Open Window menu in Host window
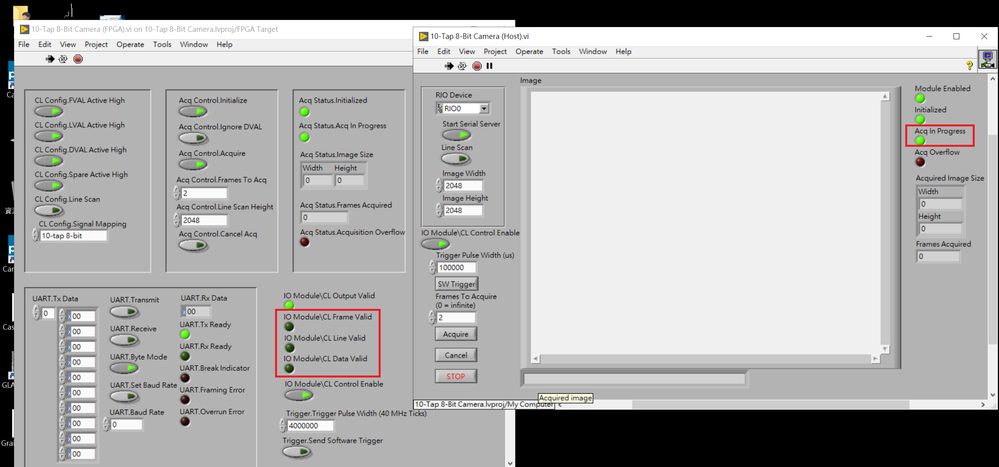Screen dimensions: 999x467 593,52
